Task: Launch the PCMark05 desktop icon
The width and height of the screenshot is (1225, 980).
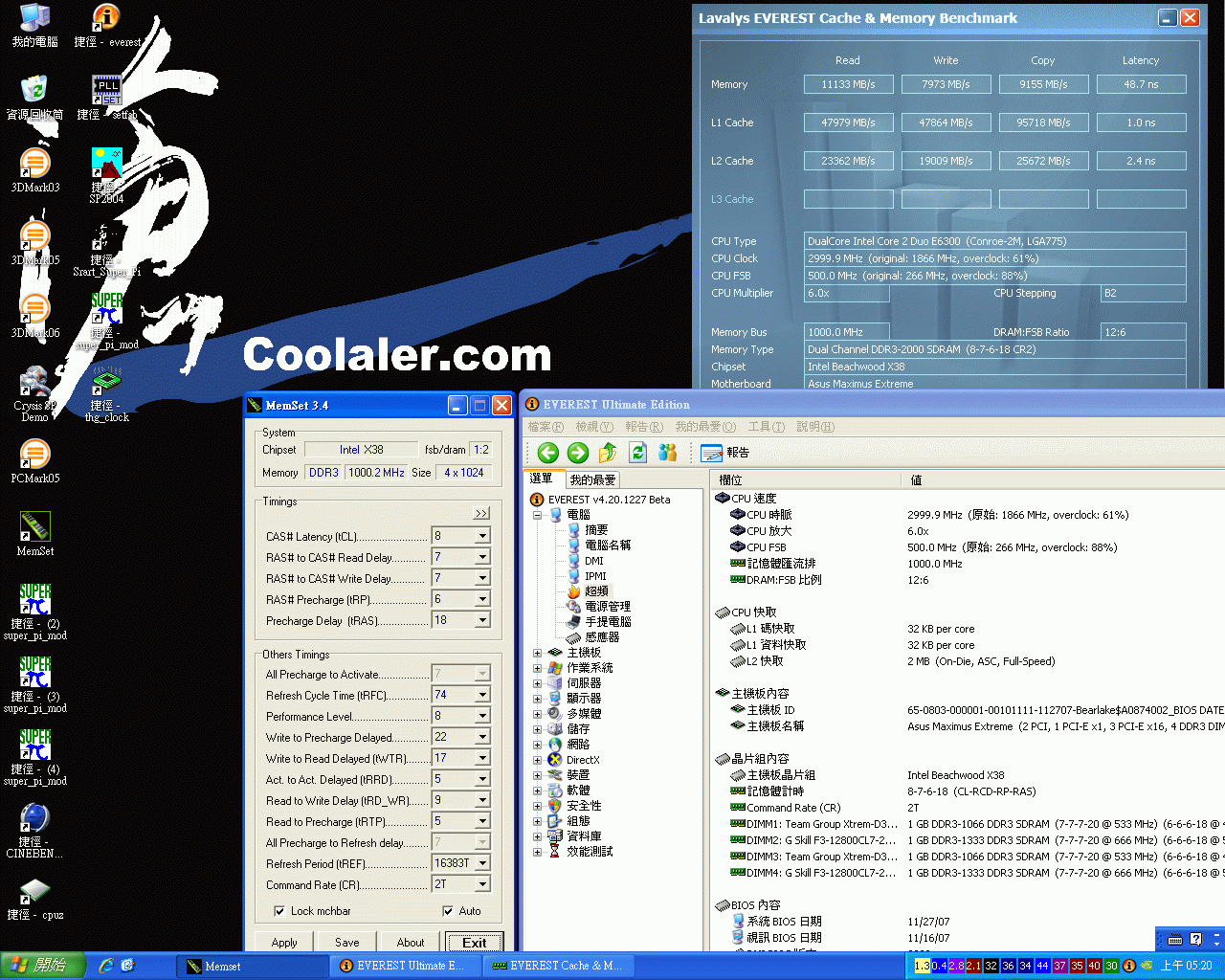Action: pos(34,461)
